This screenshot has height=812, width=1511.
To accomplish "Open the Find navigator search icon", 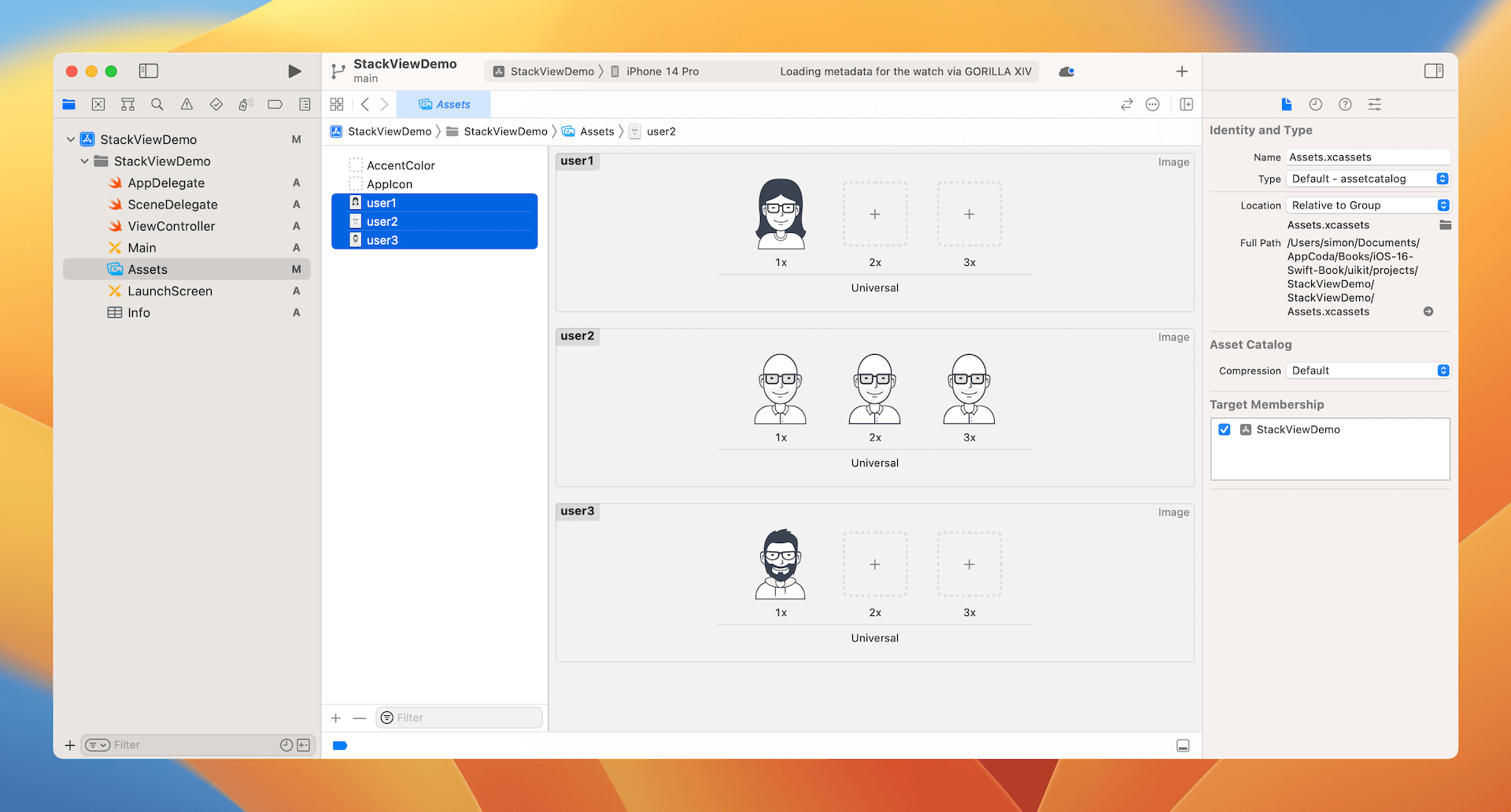I will (x=157, y=105).
